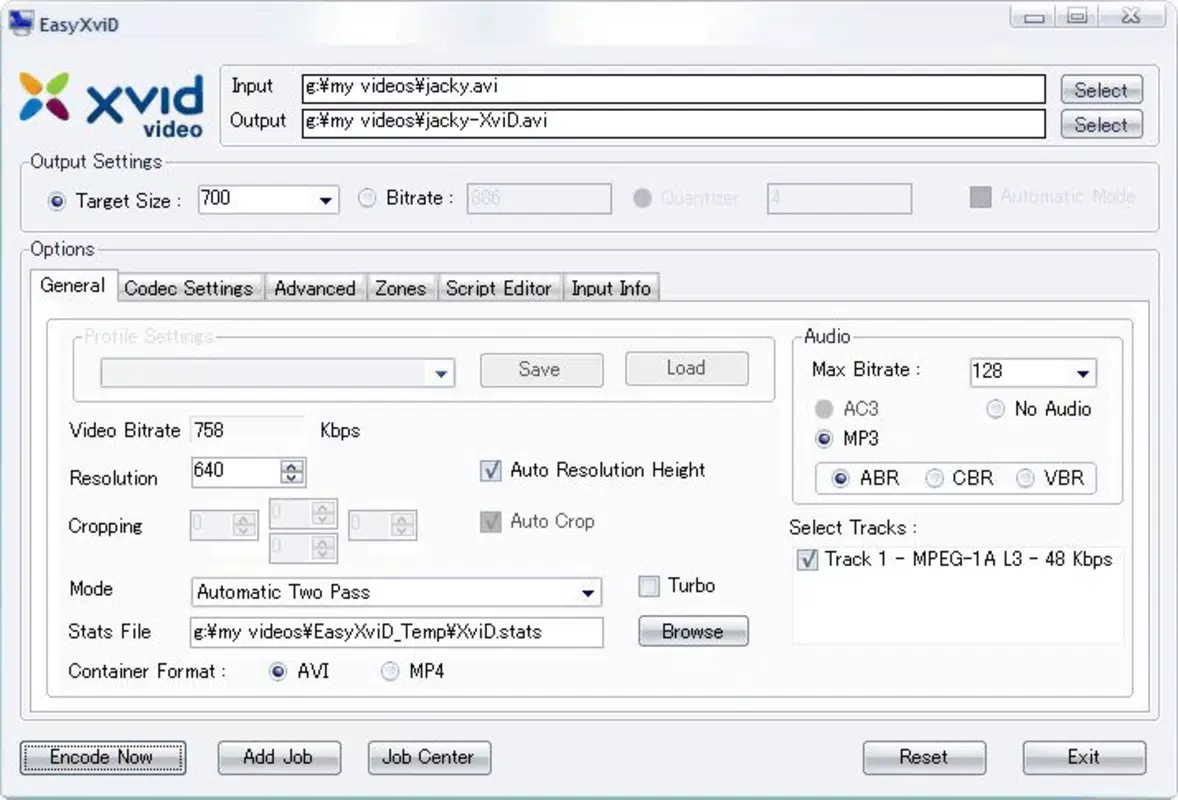Click the Stats File path field
Screen dimensions: 1178x800
pos(397,632)
